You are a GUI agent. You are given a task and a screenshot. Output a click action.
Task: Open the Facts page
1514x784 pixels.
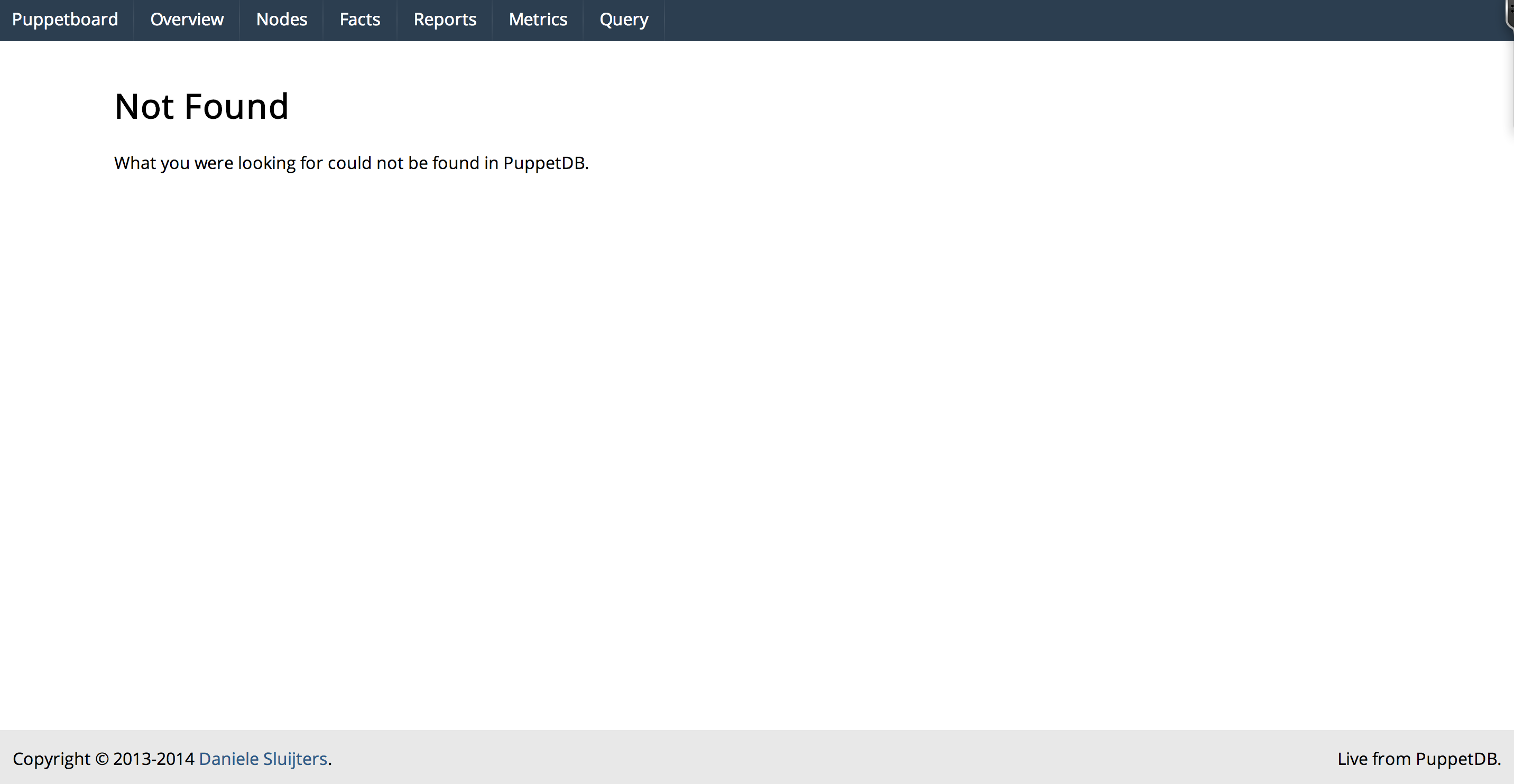pyautogui.click(x=359, y=20)
